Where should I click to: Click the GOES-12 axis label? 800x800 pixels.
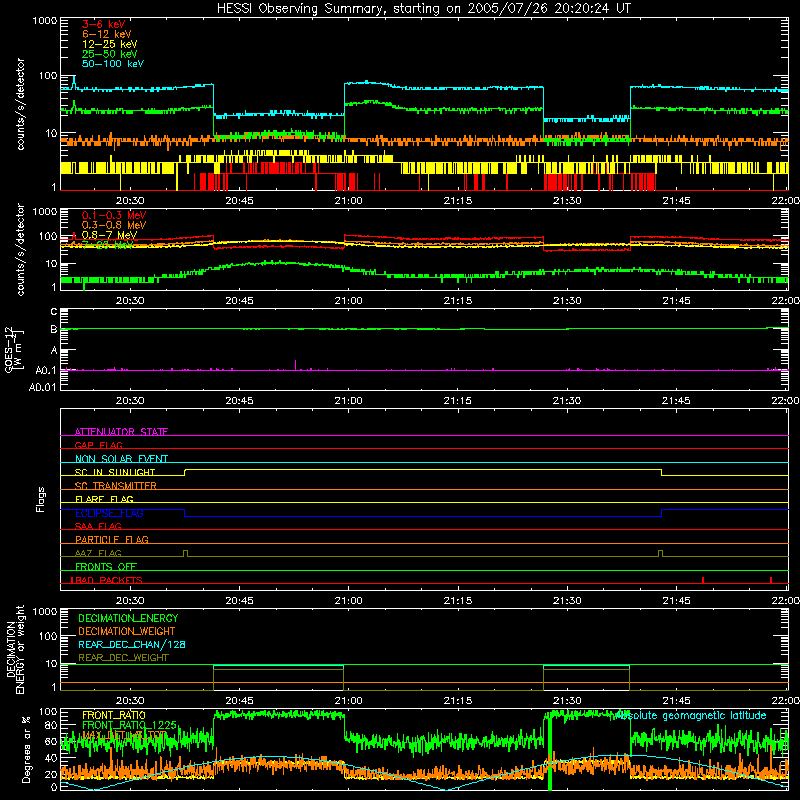[14, 350]
